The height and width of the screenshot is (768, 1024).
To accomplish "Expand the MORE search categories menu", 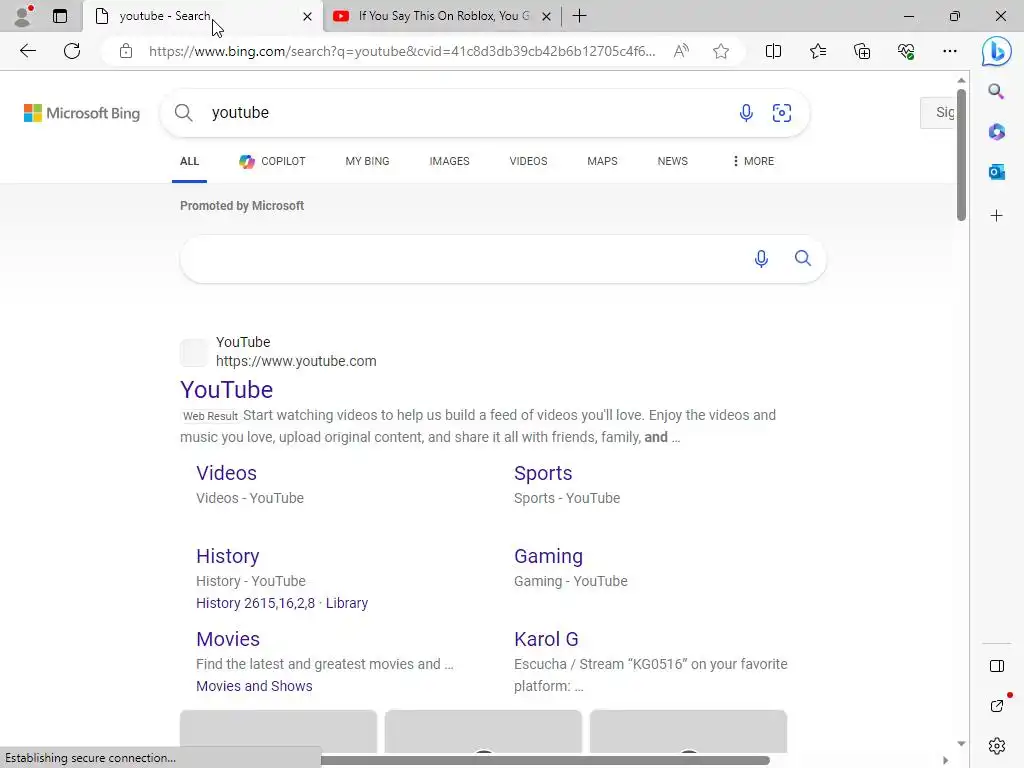I will click(x=753, y=161).
